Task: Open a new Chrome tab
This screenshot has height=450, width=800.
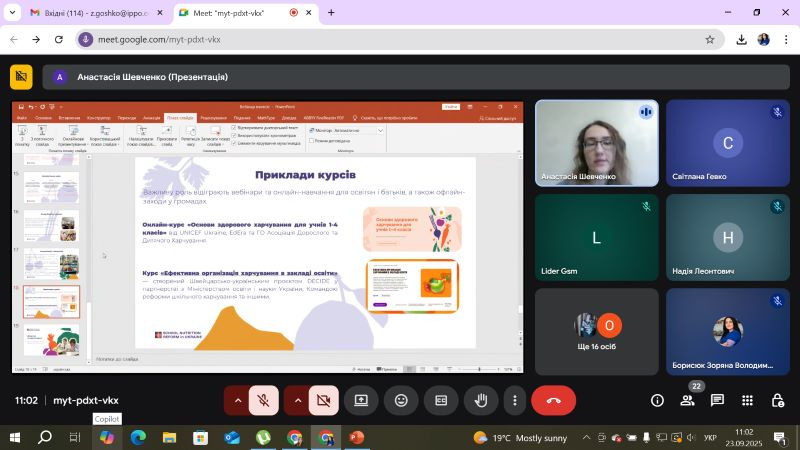Action: coord(331,13)
